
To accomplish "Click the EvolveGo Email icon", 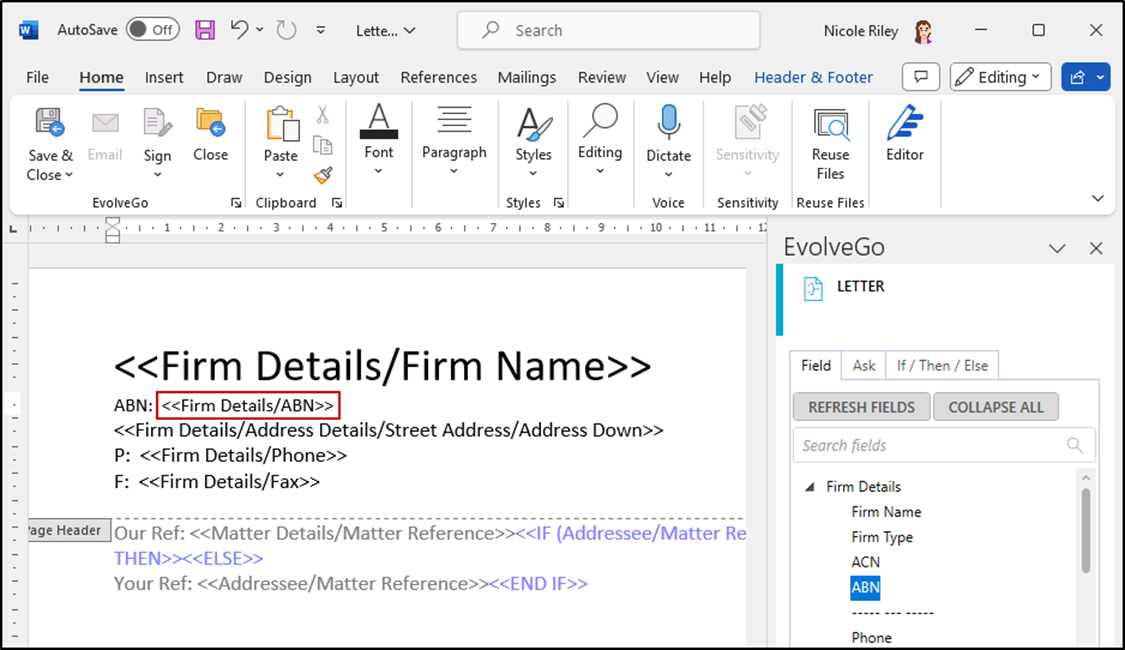I will click(105, 123).
